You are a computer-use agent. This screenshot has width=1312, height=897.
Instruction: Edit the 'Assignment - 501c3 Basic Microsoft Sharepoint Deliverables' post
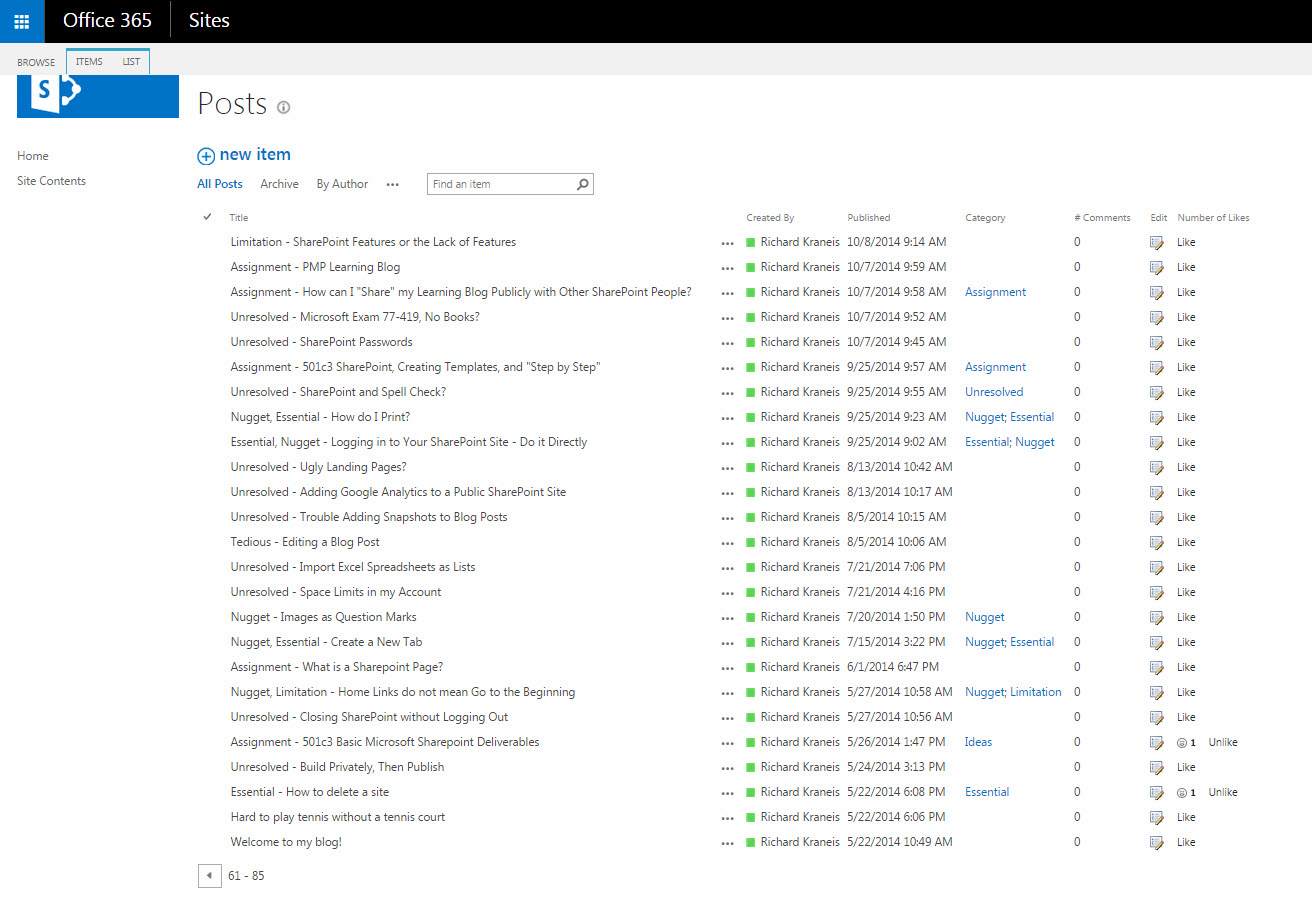[1157, 742]
